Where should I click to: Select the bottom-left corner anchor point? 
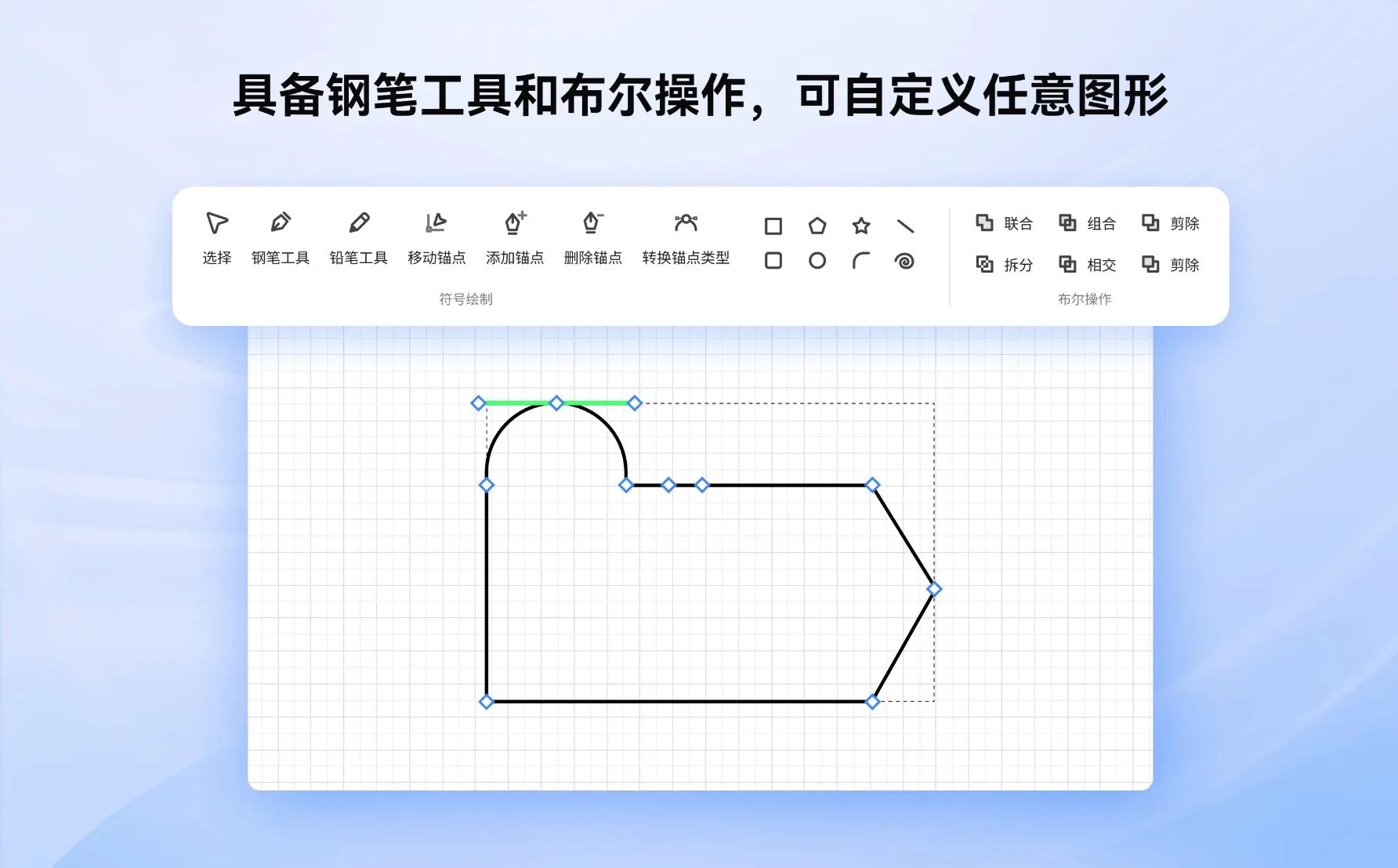(x=487, y=702)
